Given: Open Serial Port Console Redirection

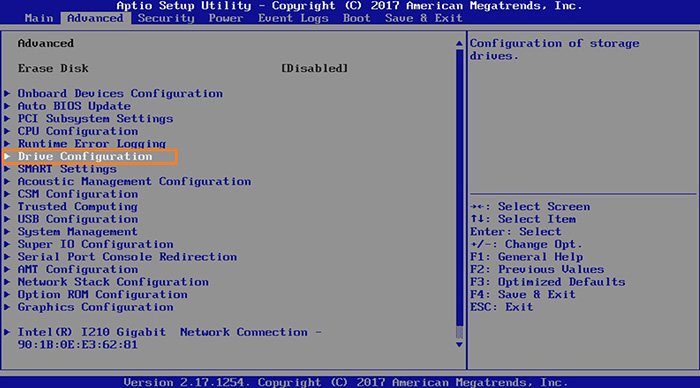Looking at the screenshot, I should pos(127,257).
